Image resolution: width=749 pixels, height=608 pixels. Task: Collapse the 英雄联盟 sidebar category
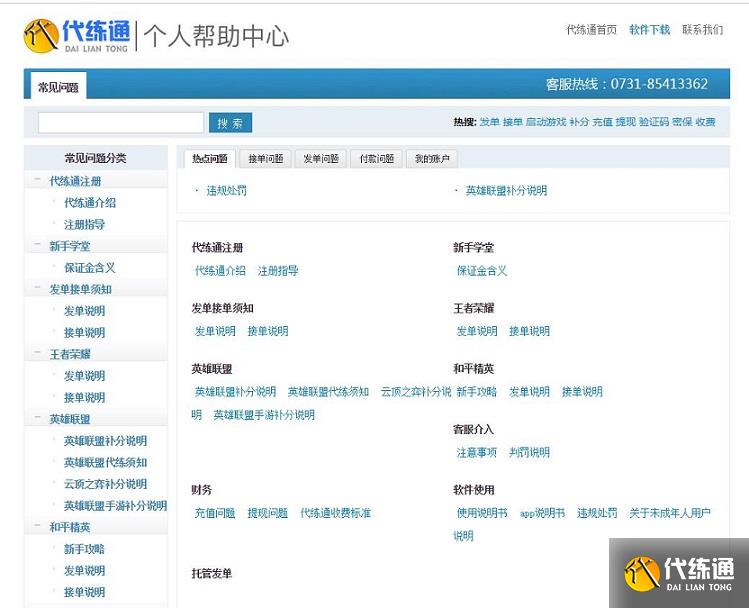coord(37,418)
